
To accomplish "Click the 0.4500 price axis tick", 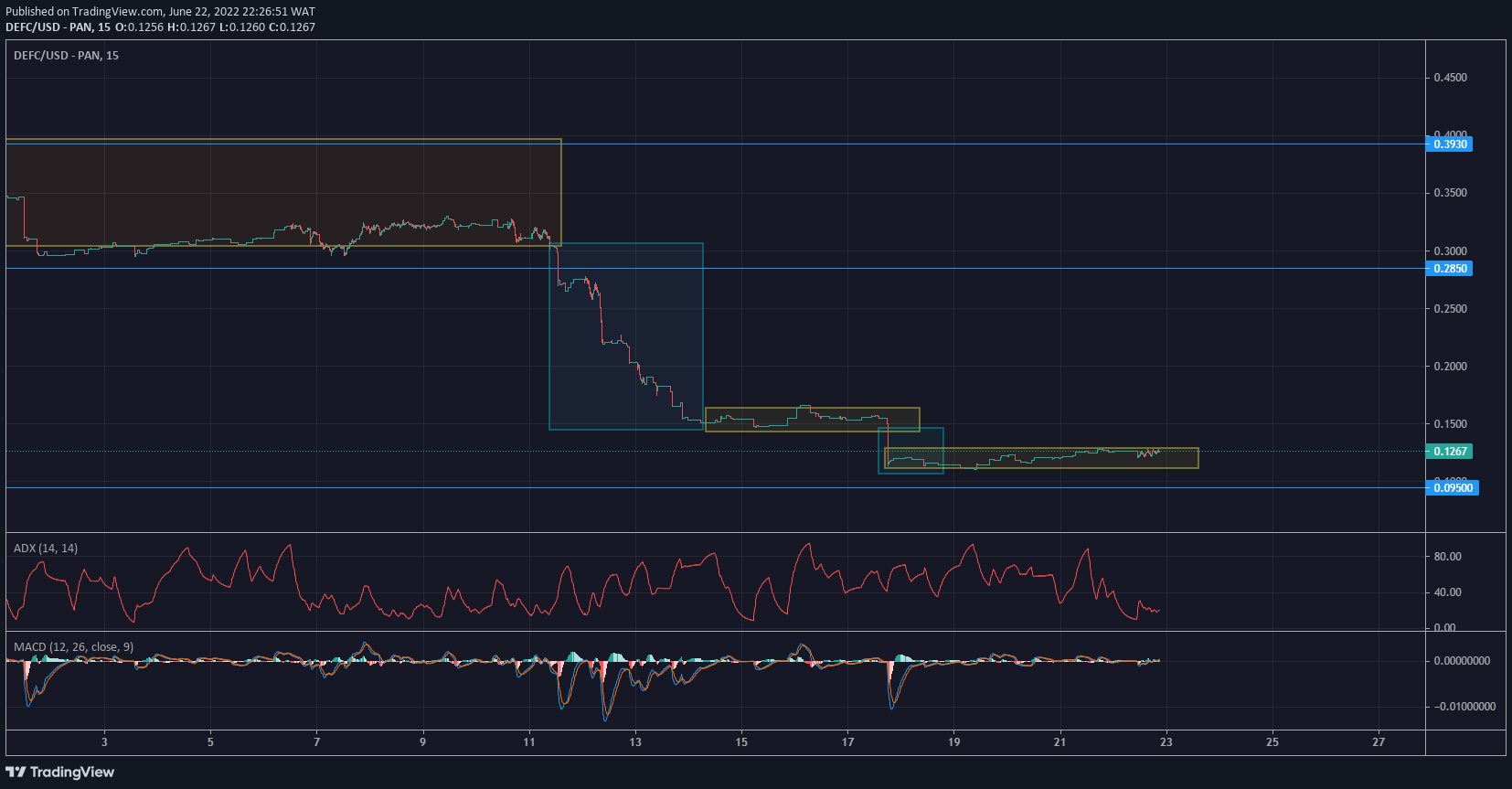I will click(x=1450, y=78).
